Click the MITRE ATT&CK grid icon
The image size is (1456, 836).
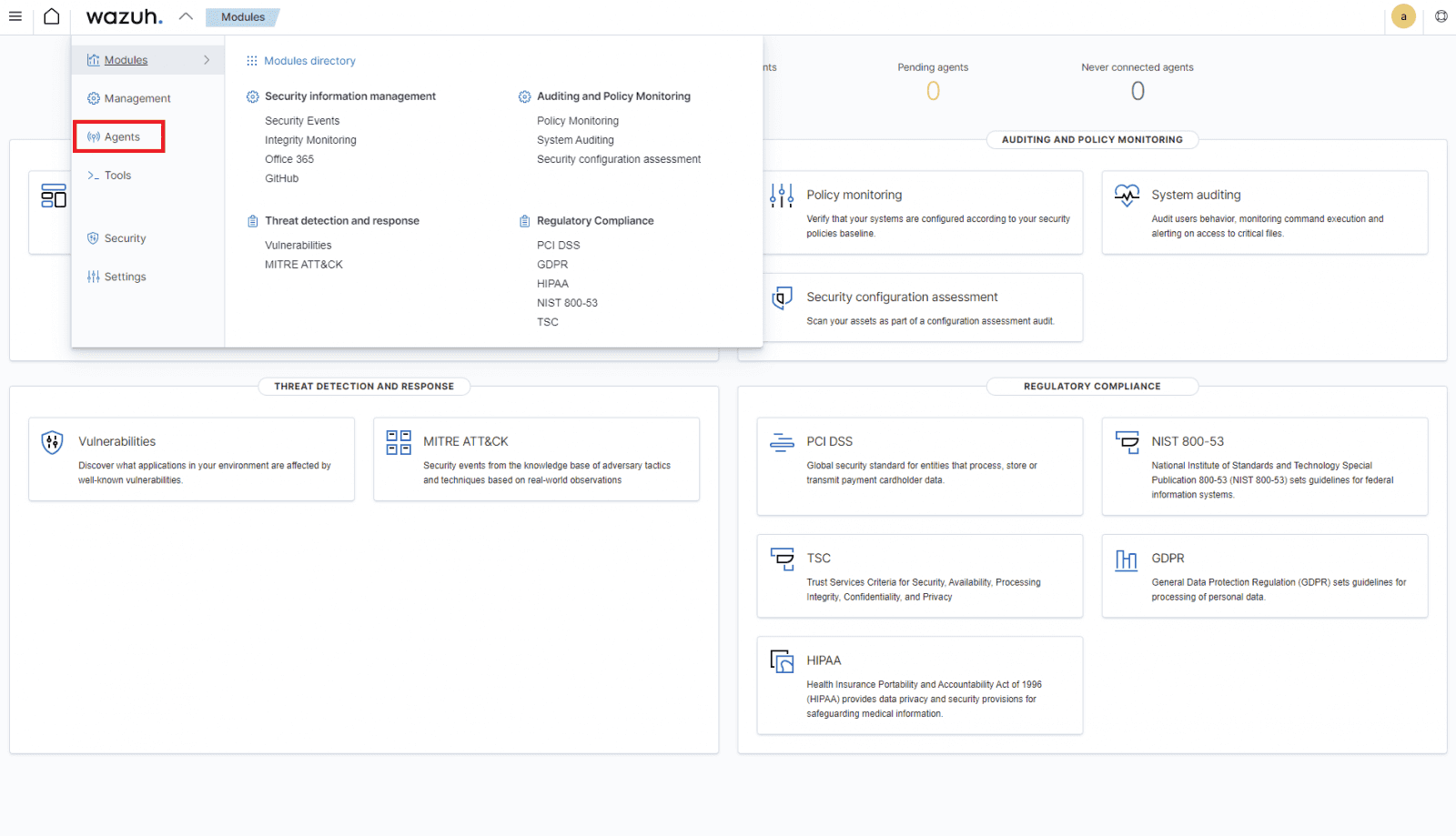pos(399,442)
